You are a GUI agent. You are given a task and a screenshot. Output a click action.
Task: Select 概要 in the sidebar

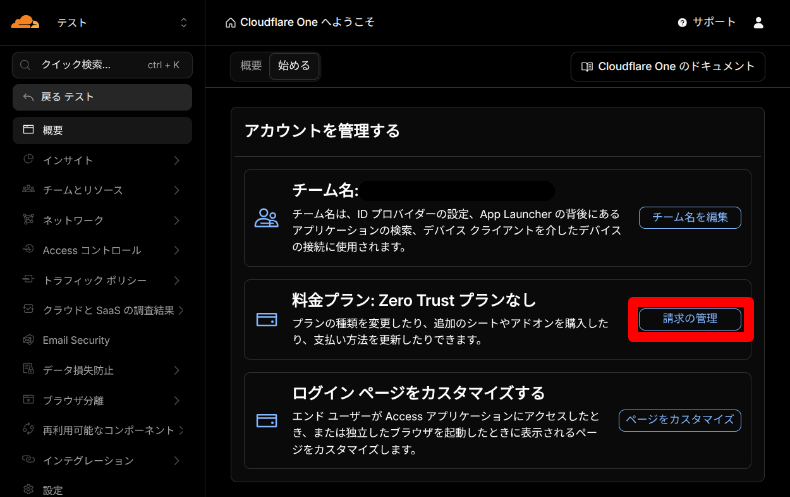102,131
